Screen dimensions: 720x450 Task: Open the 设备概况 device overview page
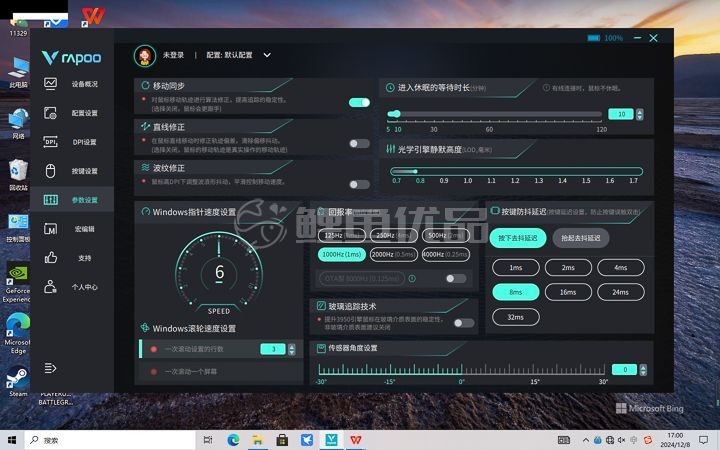pyautogui.click(x=71, y=84)
